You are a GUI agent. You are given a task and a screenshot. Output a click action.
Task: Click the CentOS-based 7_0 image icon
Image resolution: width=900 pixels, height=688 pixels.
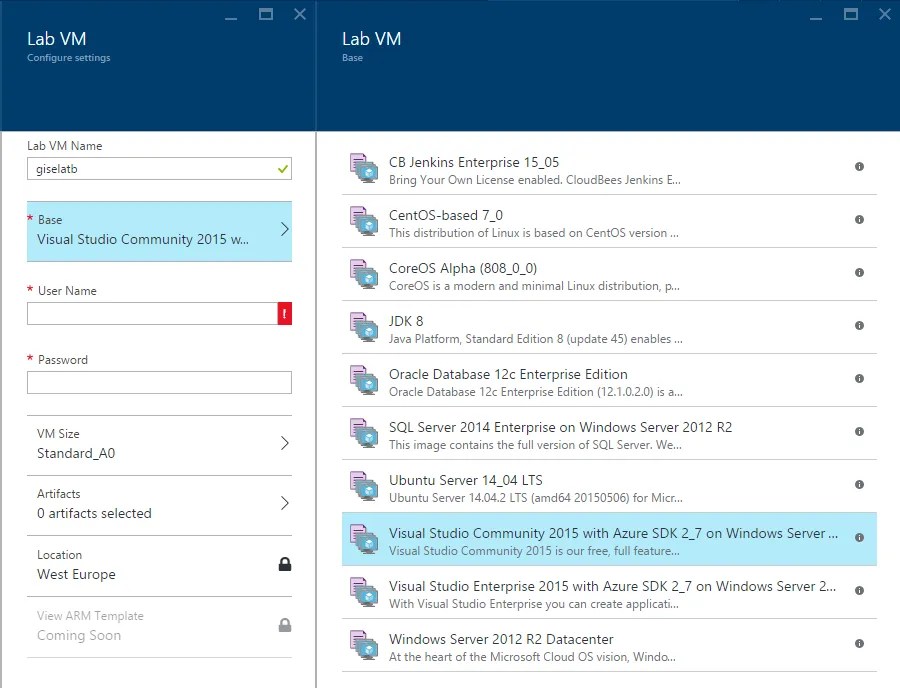coord(364,221)
